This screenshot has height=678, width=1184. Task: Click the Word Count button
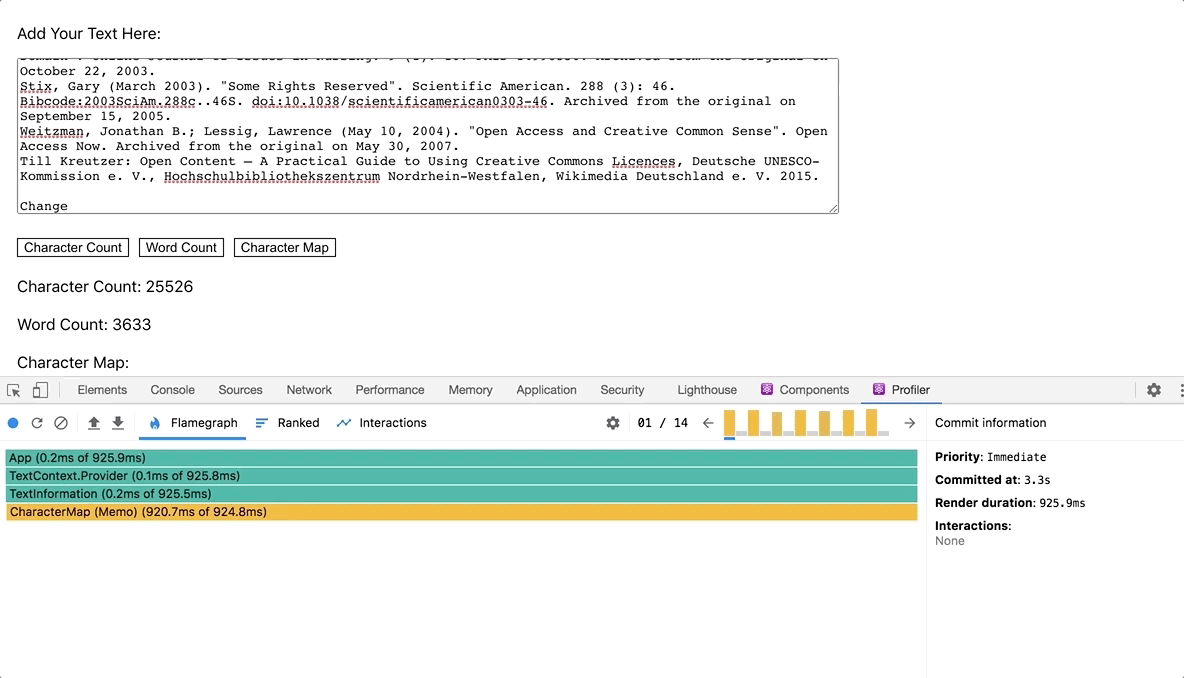point(181,248)
